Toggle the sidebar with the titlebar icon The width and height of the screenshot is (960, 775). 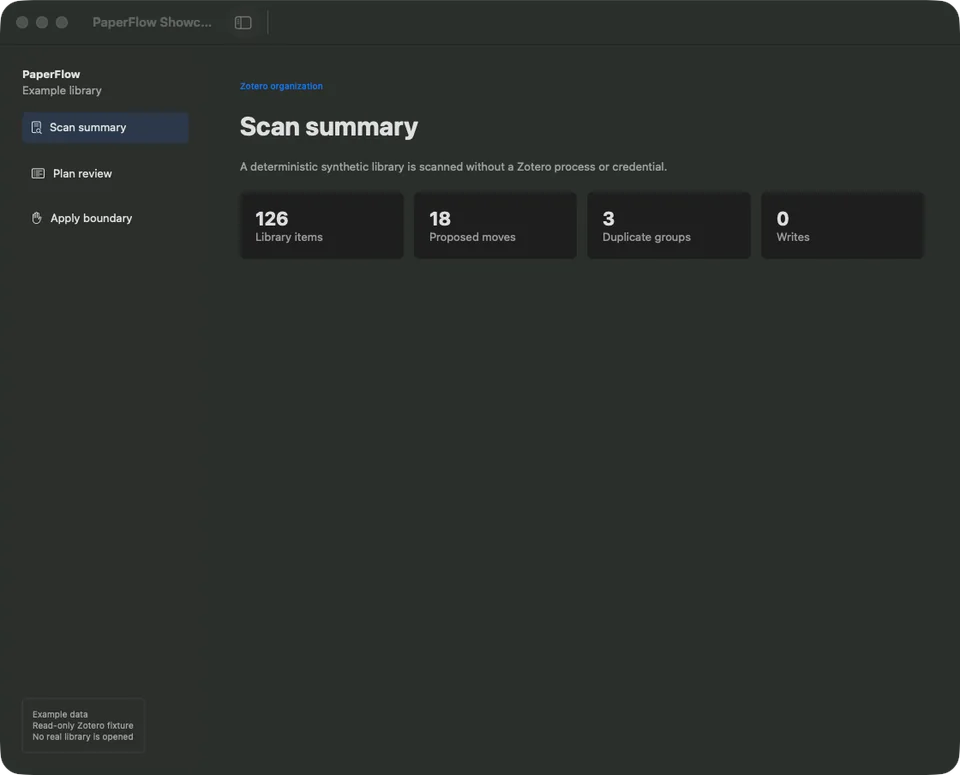[243, 23]
